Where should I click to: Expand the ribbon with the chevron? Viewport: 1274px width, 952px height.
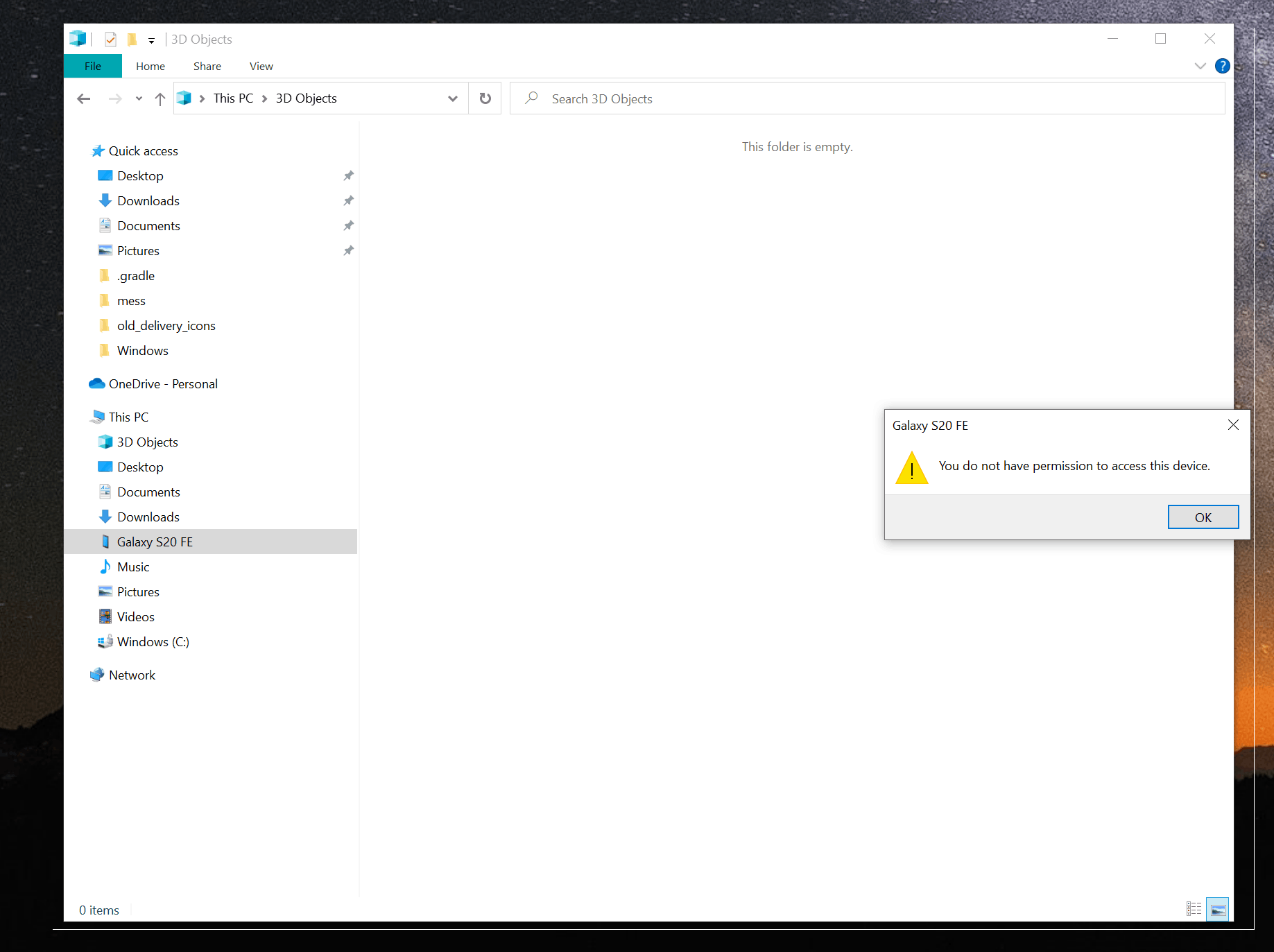click(1200, 66)
